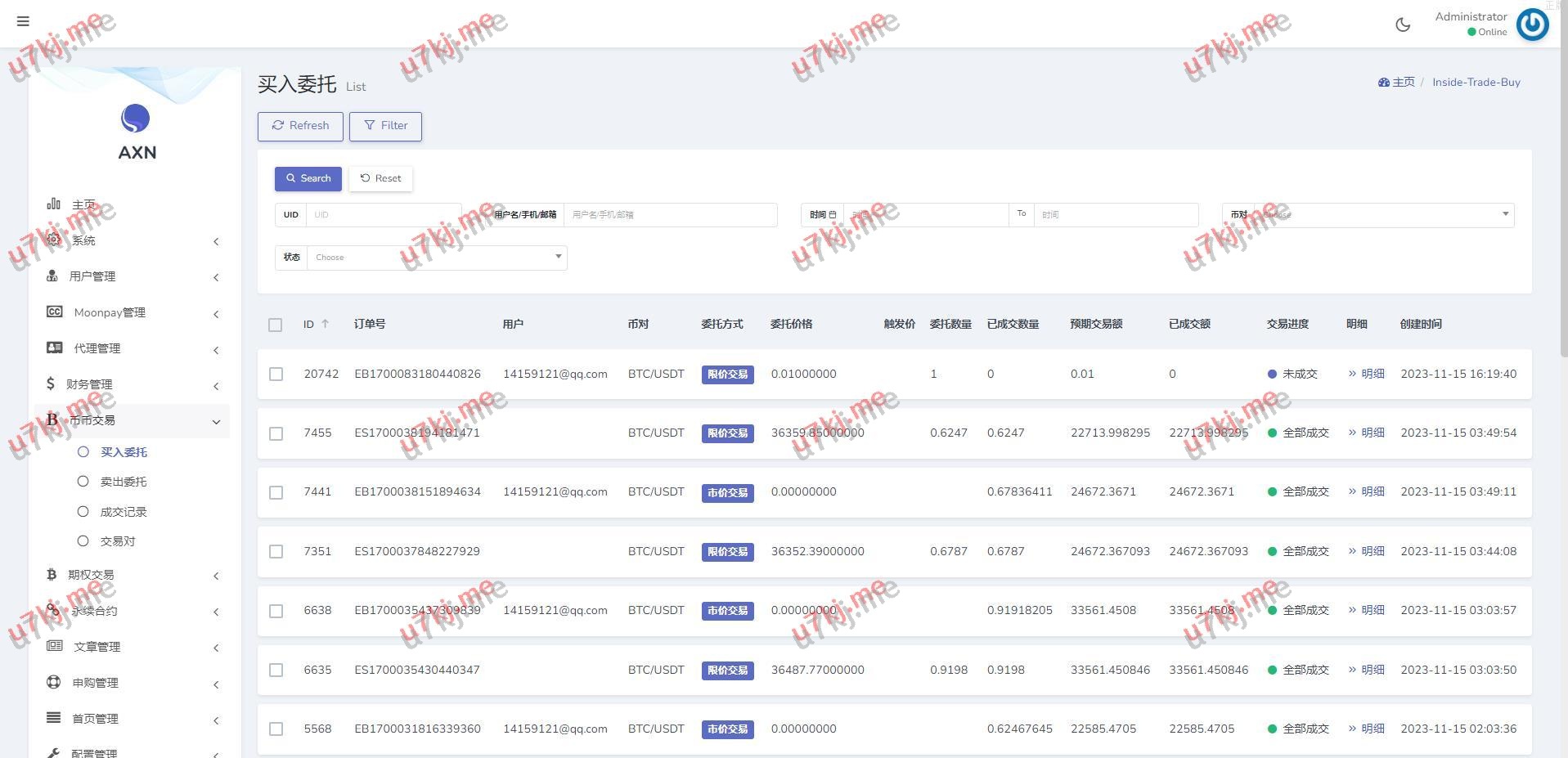Click the Refresh button
1568x758 pixels.
tap(300, 126)
